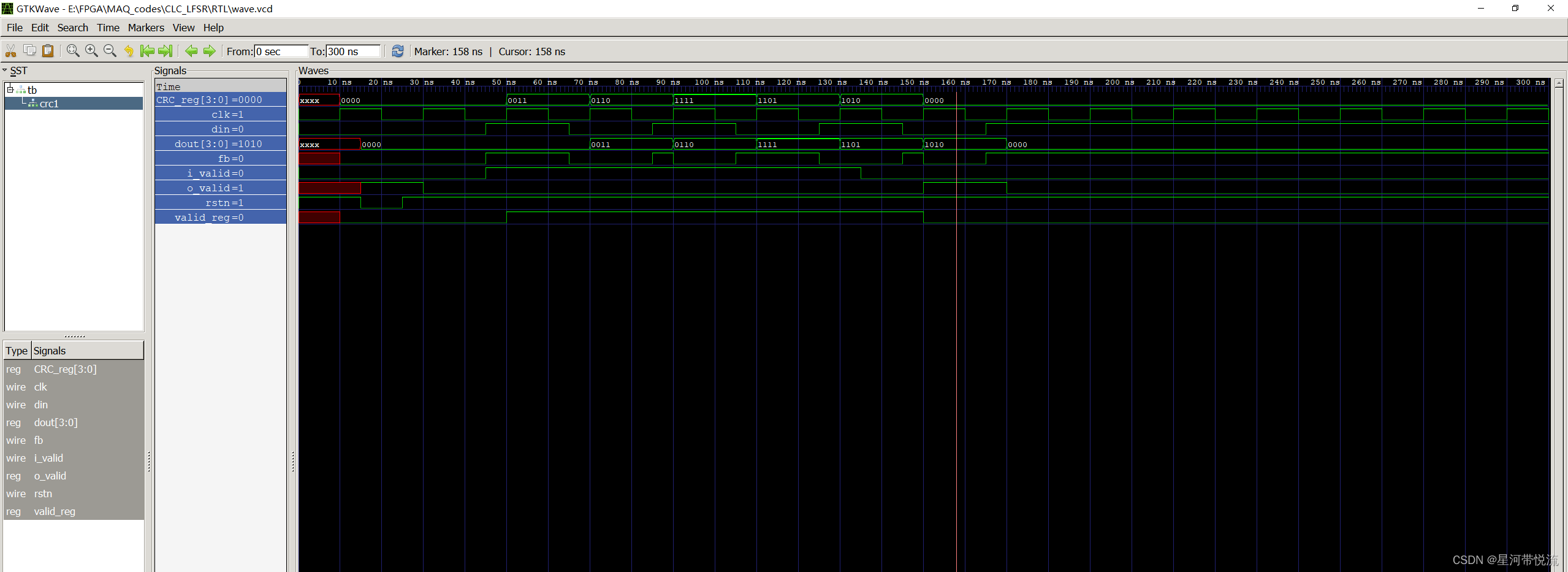This screenshot has height=572, width=1568.
Task: Open the Time menu
Action: (108, 28)
